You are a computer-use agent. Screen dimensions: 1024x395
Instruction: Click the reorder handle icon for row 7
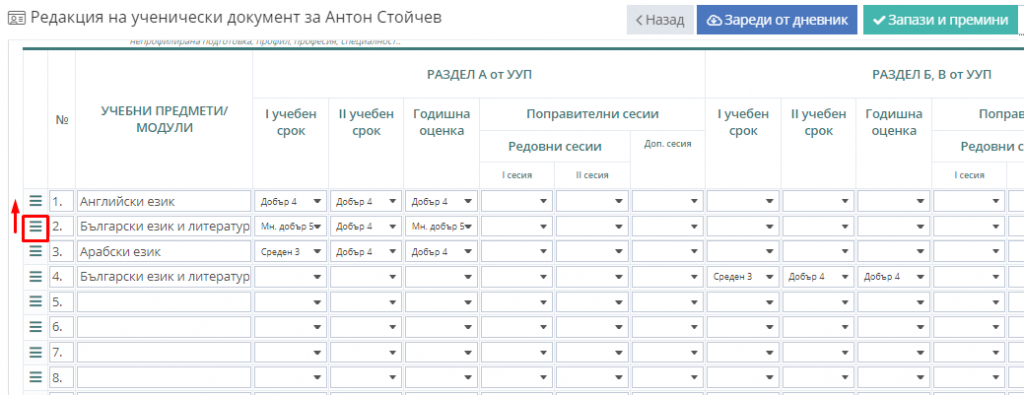(35, 353)
